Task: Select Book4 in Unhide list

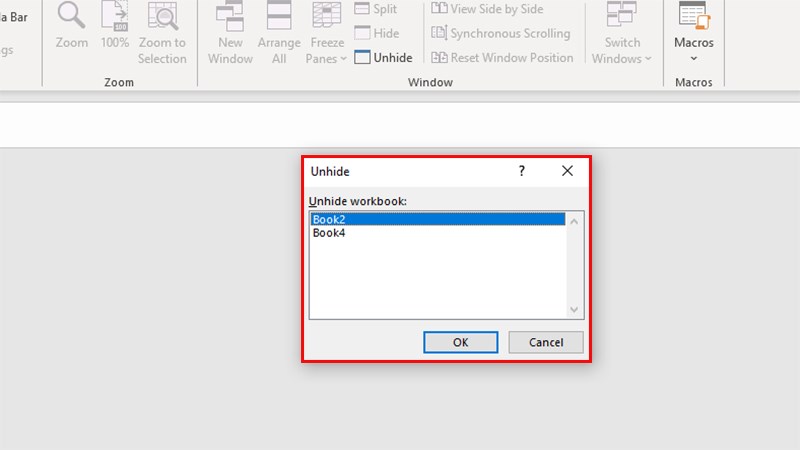Action: click(x=438, y=233)
